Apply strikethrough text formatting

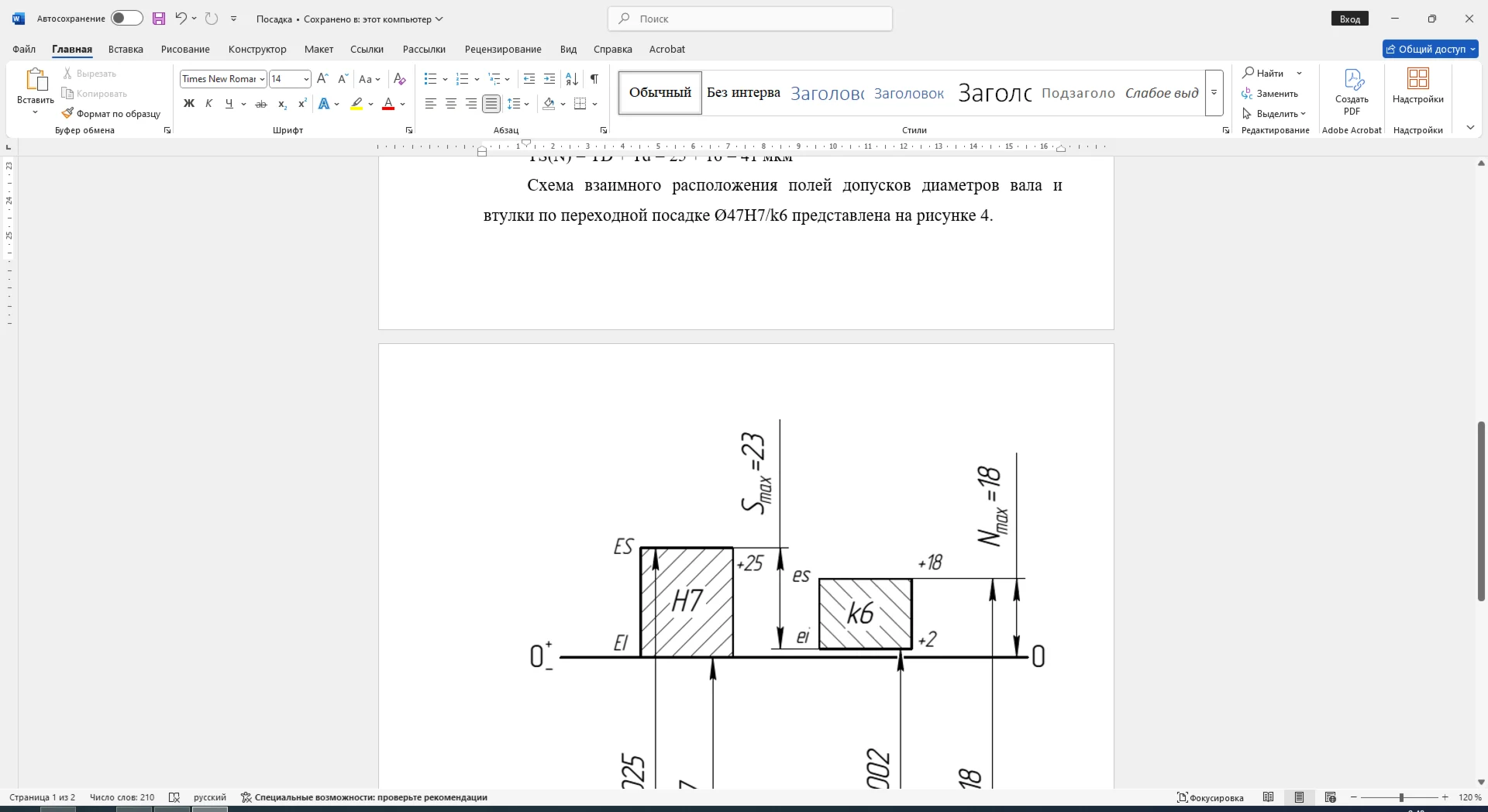[261, 104]
